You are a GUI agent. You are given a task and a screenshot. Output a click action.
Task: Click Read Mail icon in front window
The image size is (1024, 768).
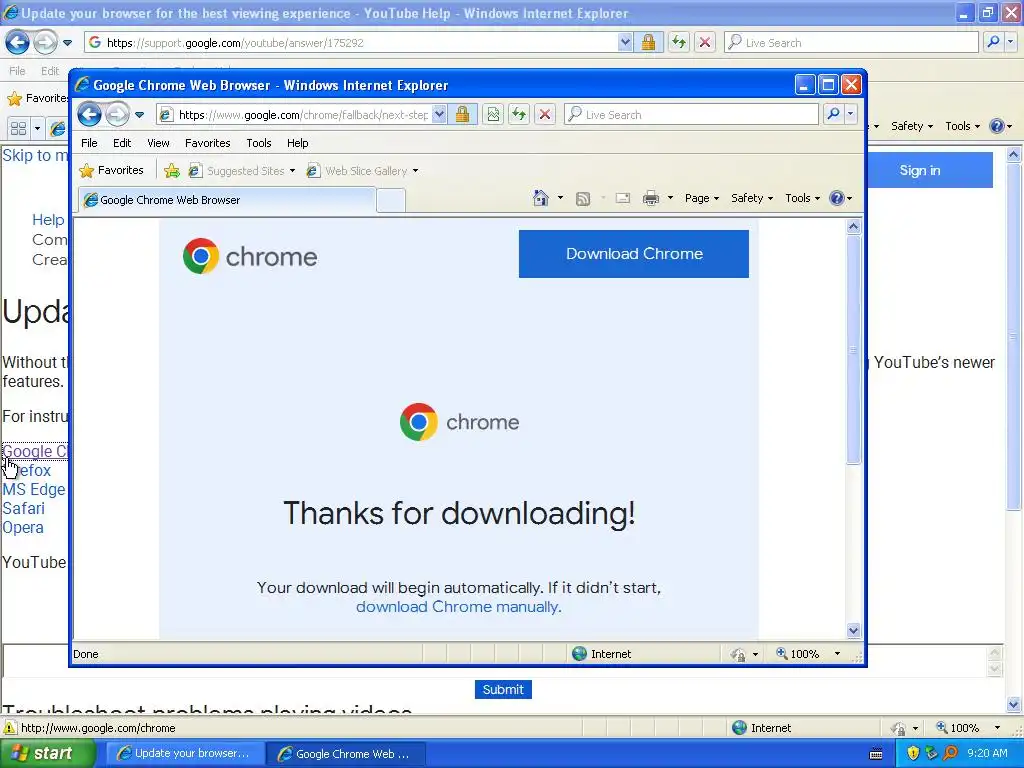[623, 199]
